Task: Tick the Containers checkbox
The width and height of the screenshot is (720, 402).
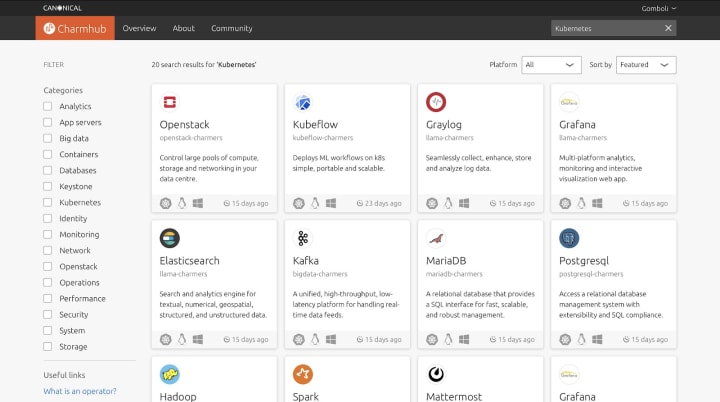Action: (47, 154)
